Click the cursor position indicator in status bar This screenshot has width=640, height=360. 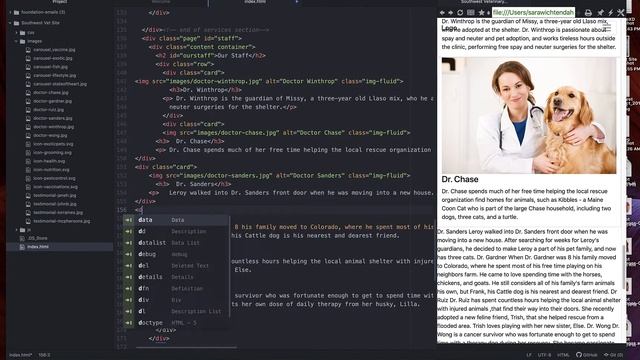44,355
